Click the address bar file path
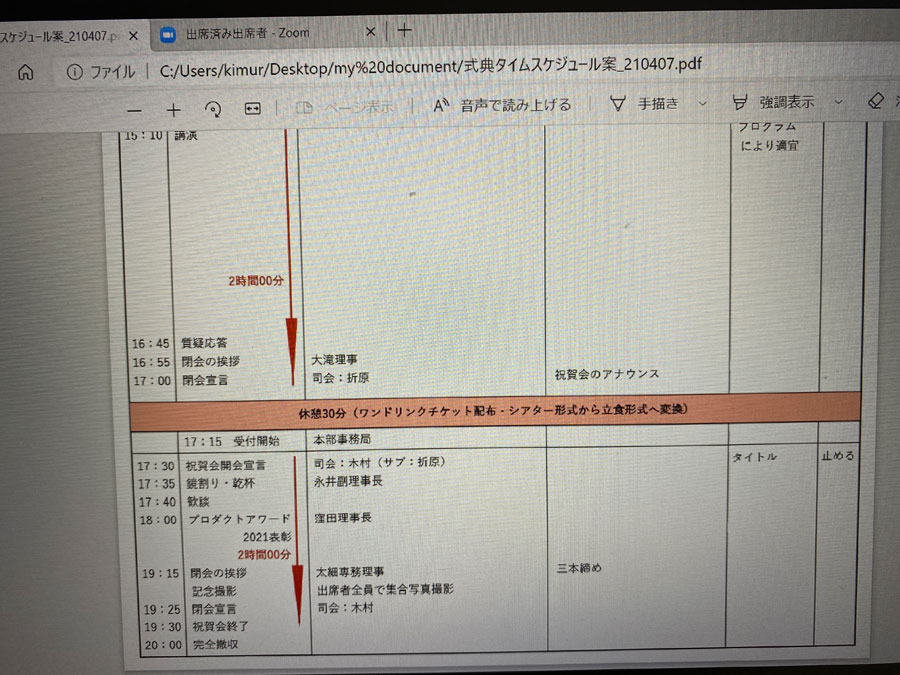Image resolution: width=900 pixels, height=675 pixels. [430, 66]
